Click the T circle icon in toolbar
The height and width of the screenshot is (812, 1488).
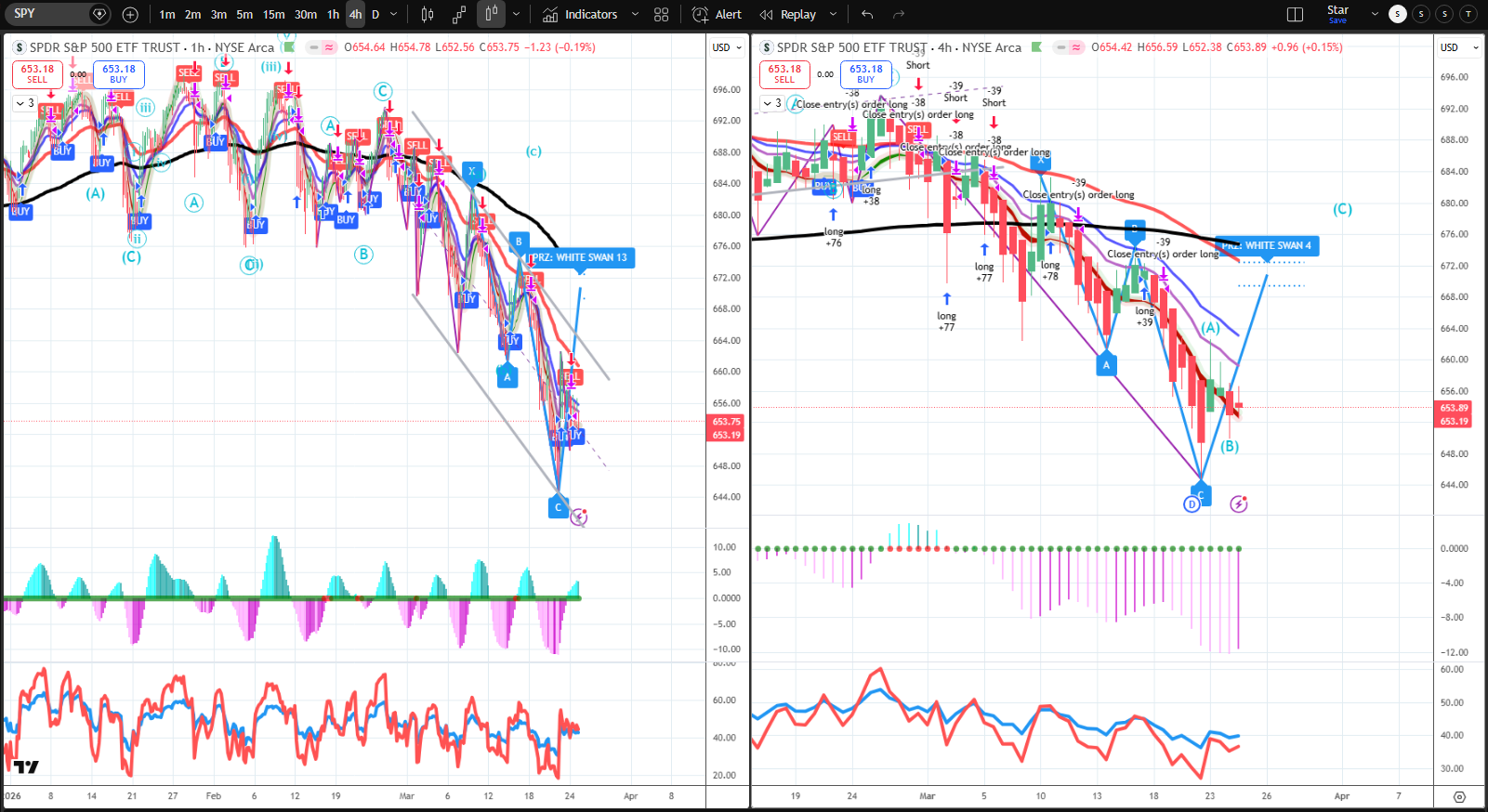tap(1468, 14)
